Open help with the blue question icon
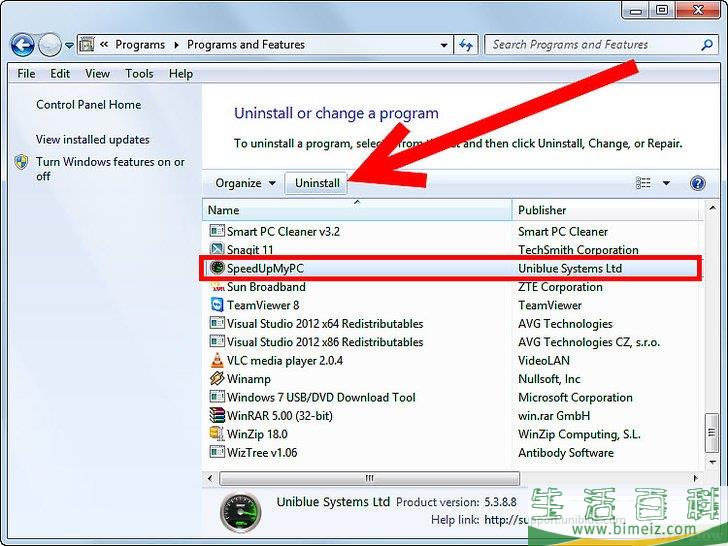Viewport: 728px width, 546px height. 697,183
